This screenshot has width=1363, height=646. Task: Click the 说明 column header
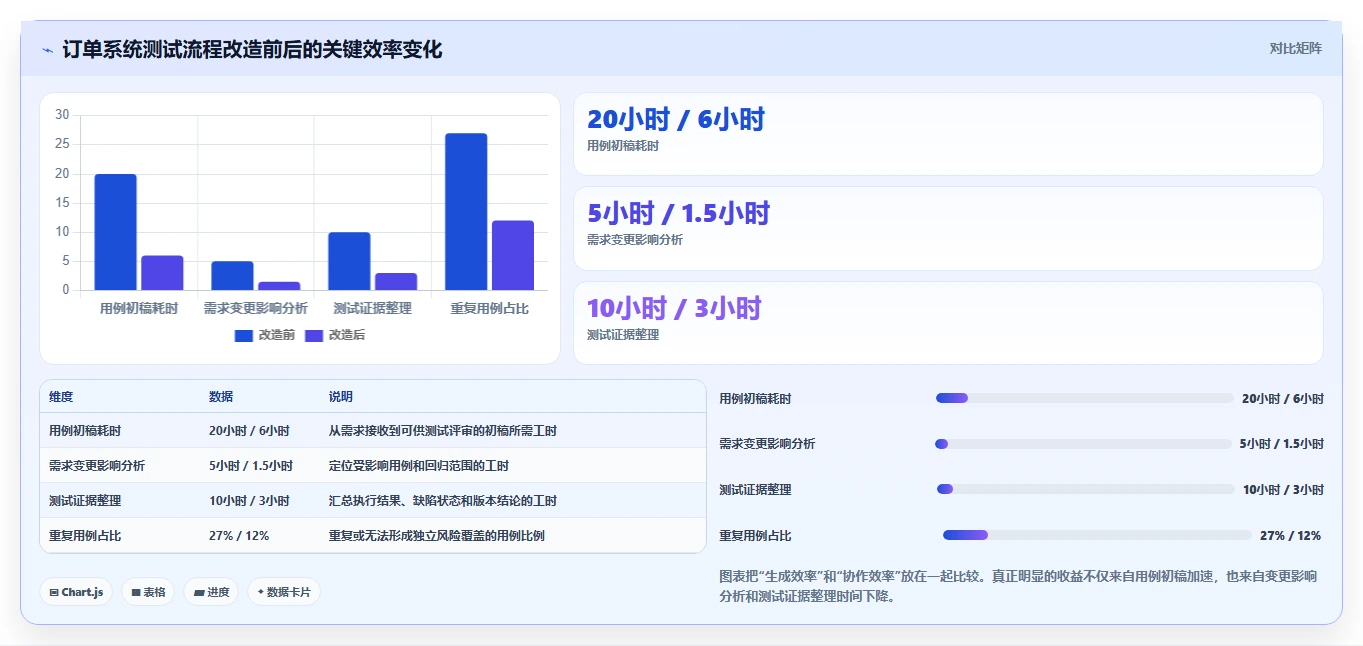[341, 397]
